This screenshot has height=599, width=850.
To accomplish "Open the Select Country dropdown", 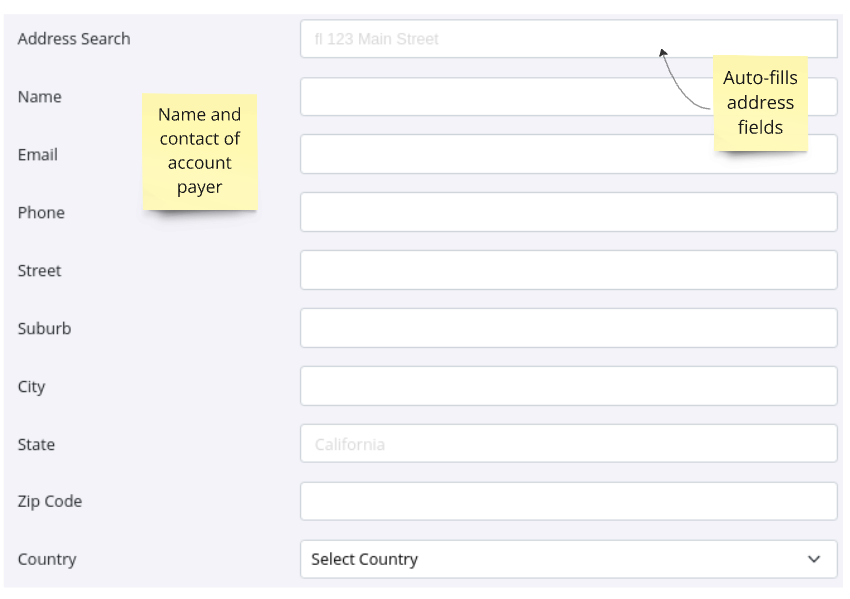I will tap(560, 559).
